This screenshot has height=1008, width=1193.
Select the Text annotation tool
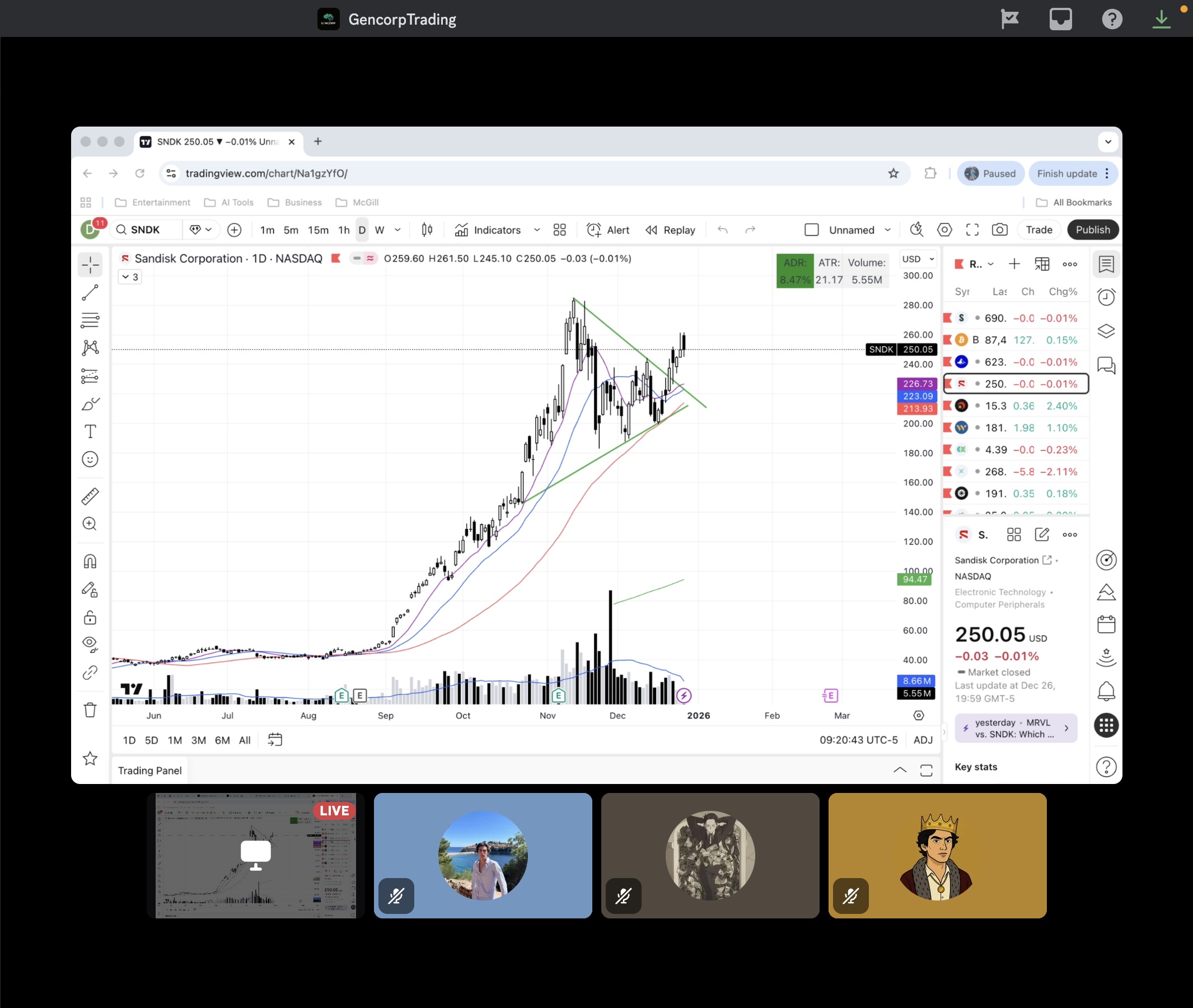pos(90,431)
